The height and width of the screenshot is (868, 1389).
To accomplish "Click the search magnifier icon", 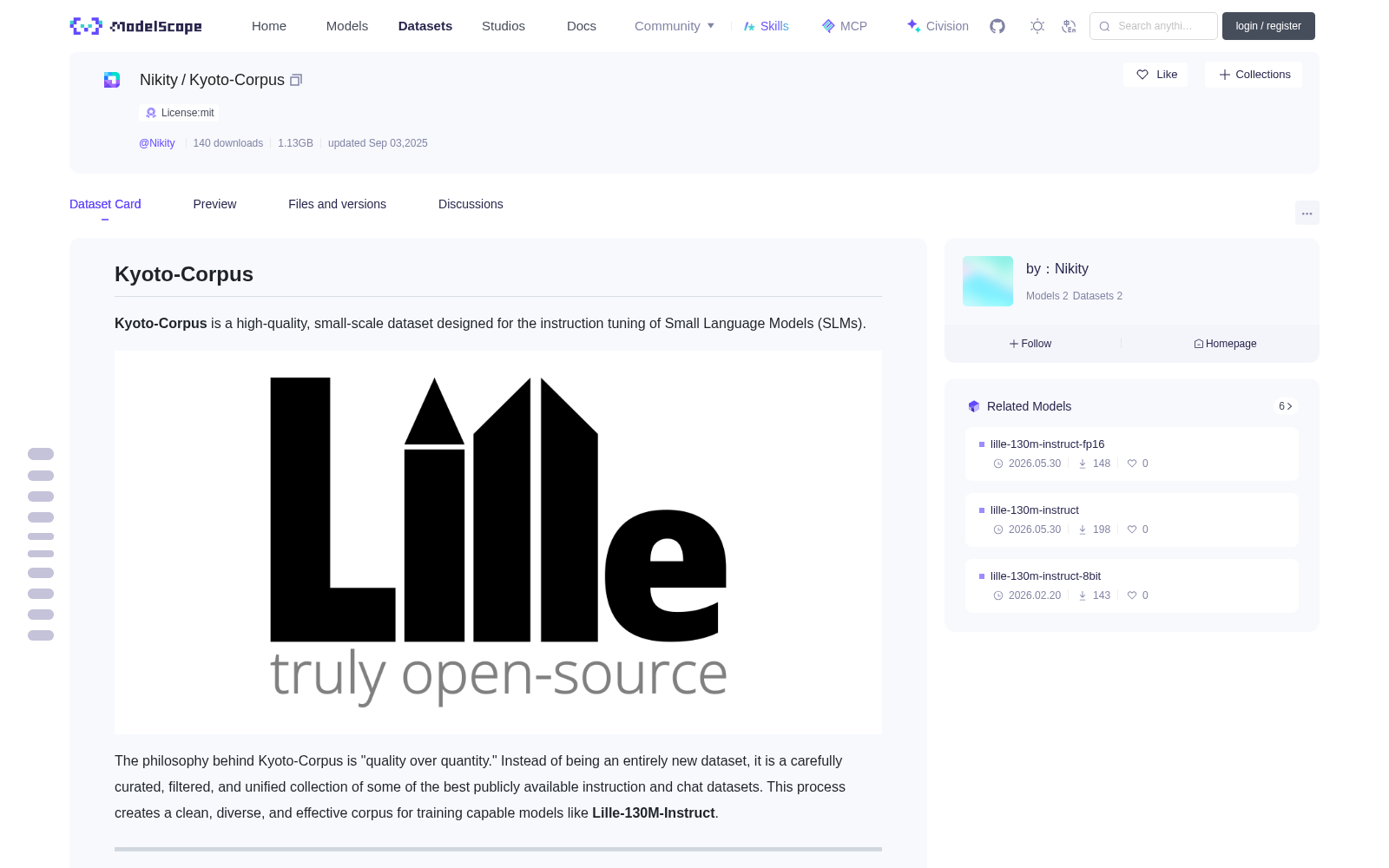I will [x=1104, y=26].
